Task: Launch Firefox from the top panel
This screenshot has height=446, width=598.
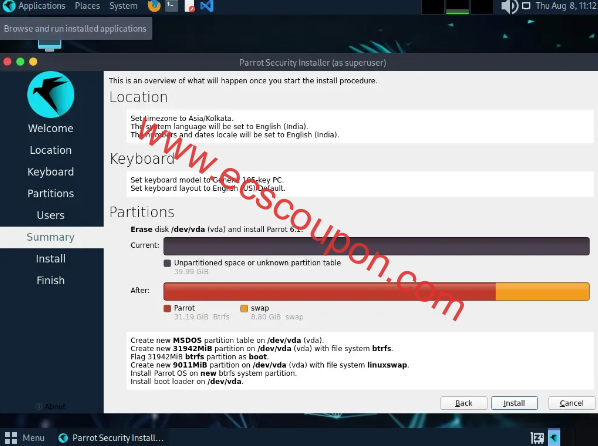Action: (x=154, y=6)
